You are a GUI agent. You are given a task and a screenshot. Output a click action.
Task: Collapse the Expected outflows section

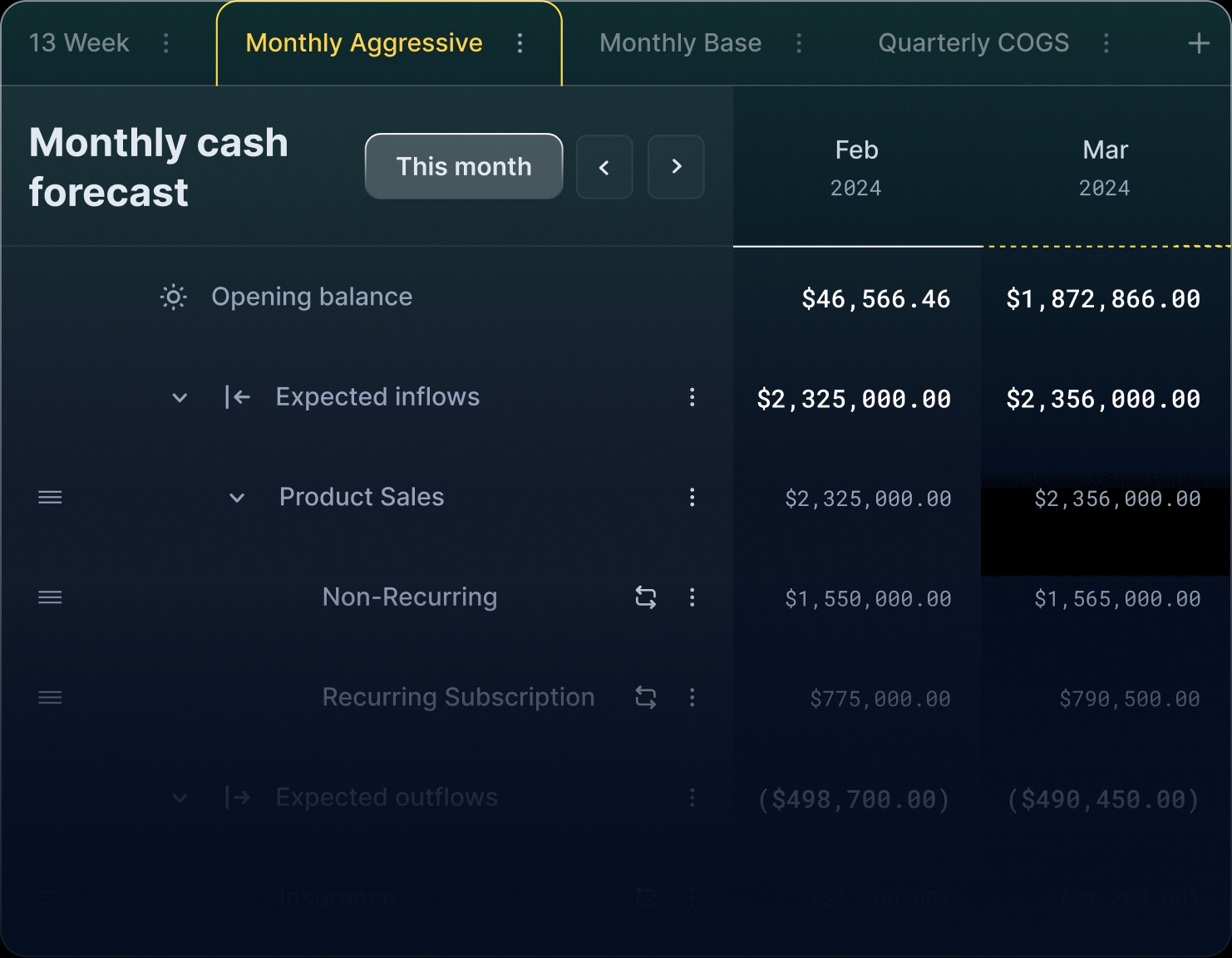point(180,798)
